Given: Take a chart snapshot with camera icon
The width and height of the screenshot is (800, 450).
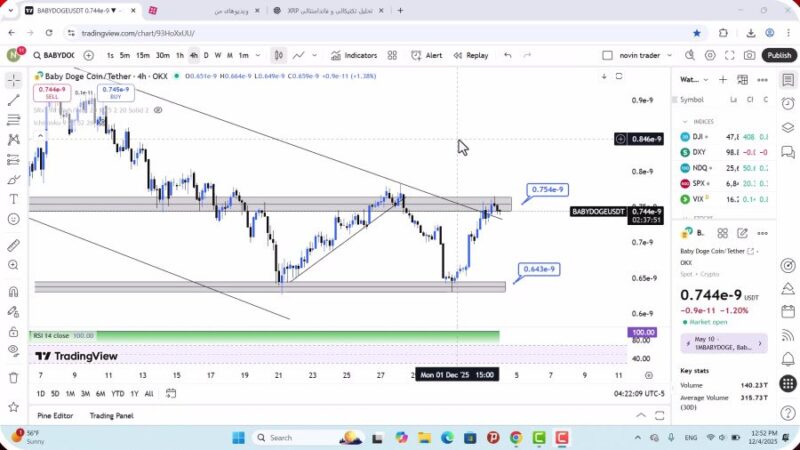Looking at the screenshot, I should tap(750, 55).
